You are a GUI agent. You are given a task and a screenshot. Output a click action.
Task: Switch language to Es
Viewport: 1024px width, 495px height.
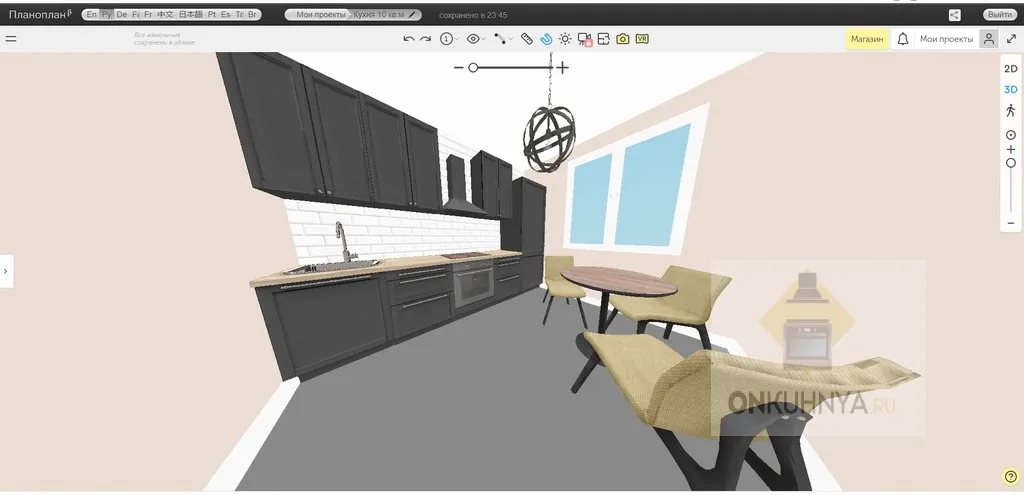pyautogui.click(x=225, y=14)
